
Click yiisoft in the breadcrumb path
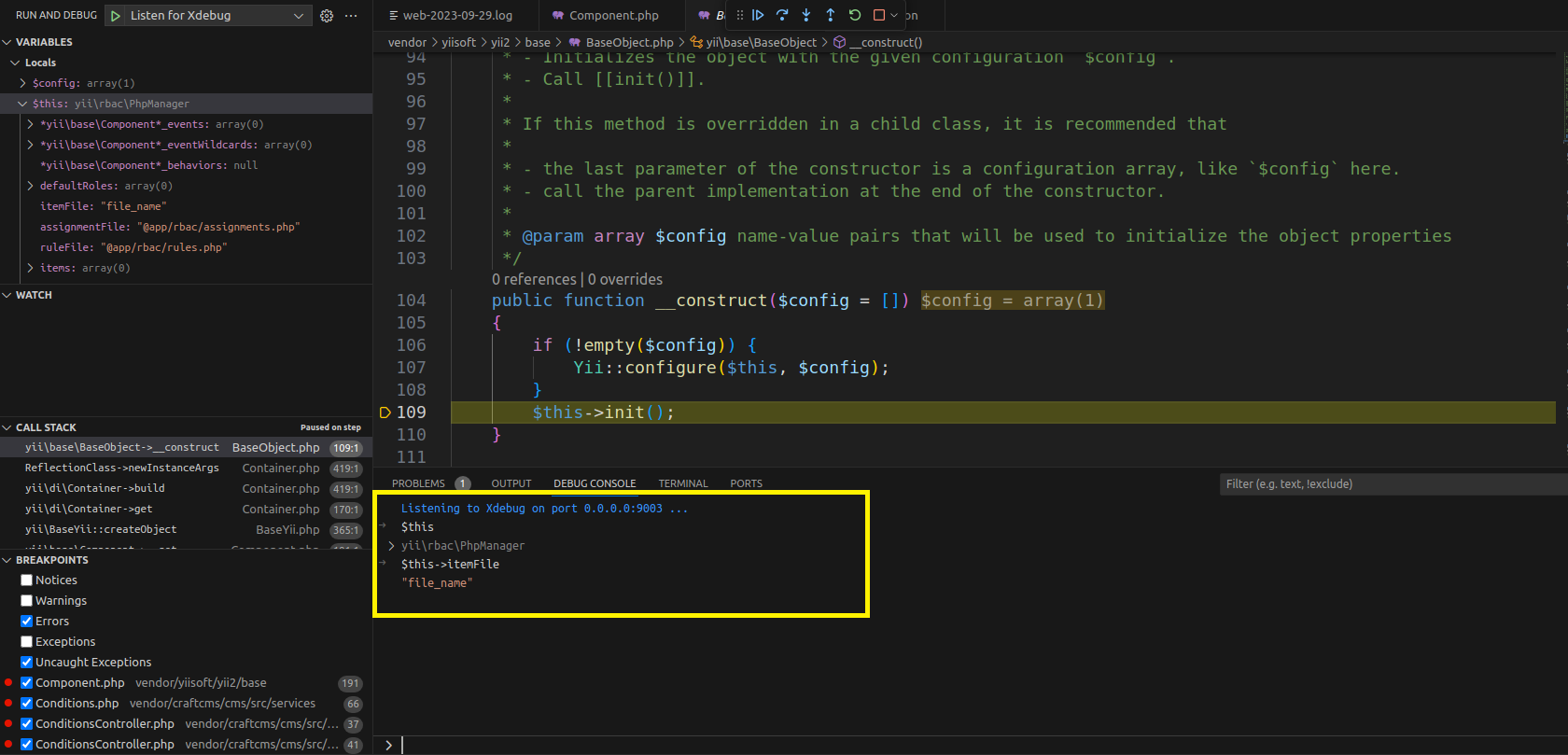point(458,42)
